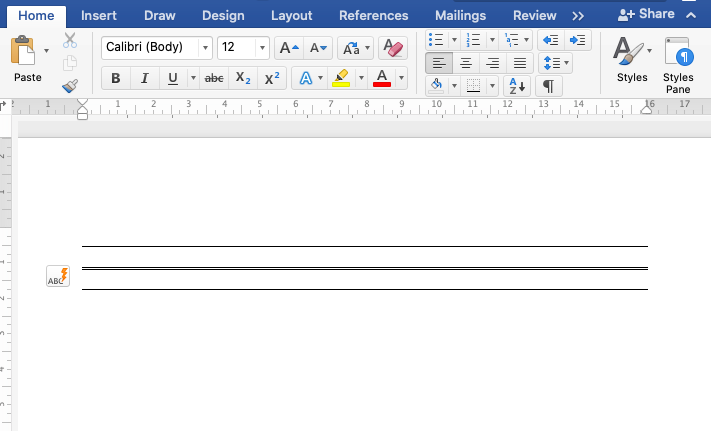Toggle Italic formatting

click(144, 78)
